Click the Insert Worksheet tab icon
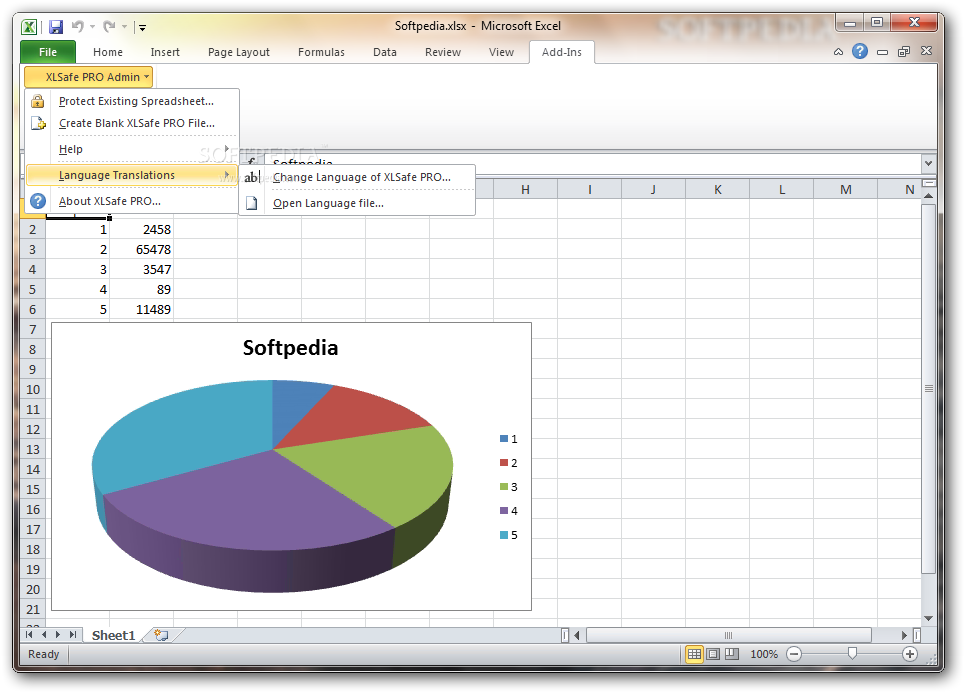 point(161,635)
